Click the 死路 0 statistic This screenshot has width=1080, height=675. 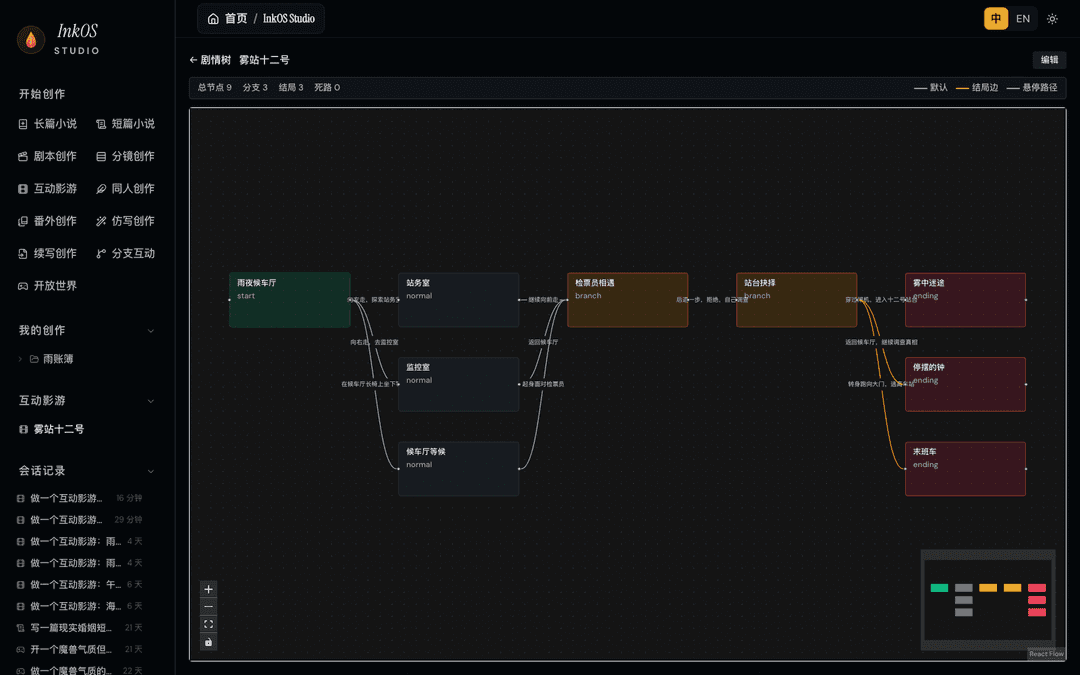(x=326, y=87)
